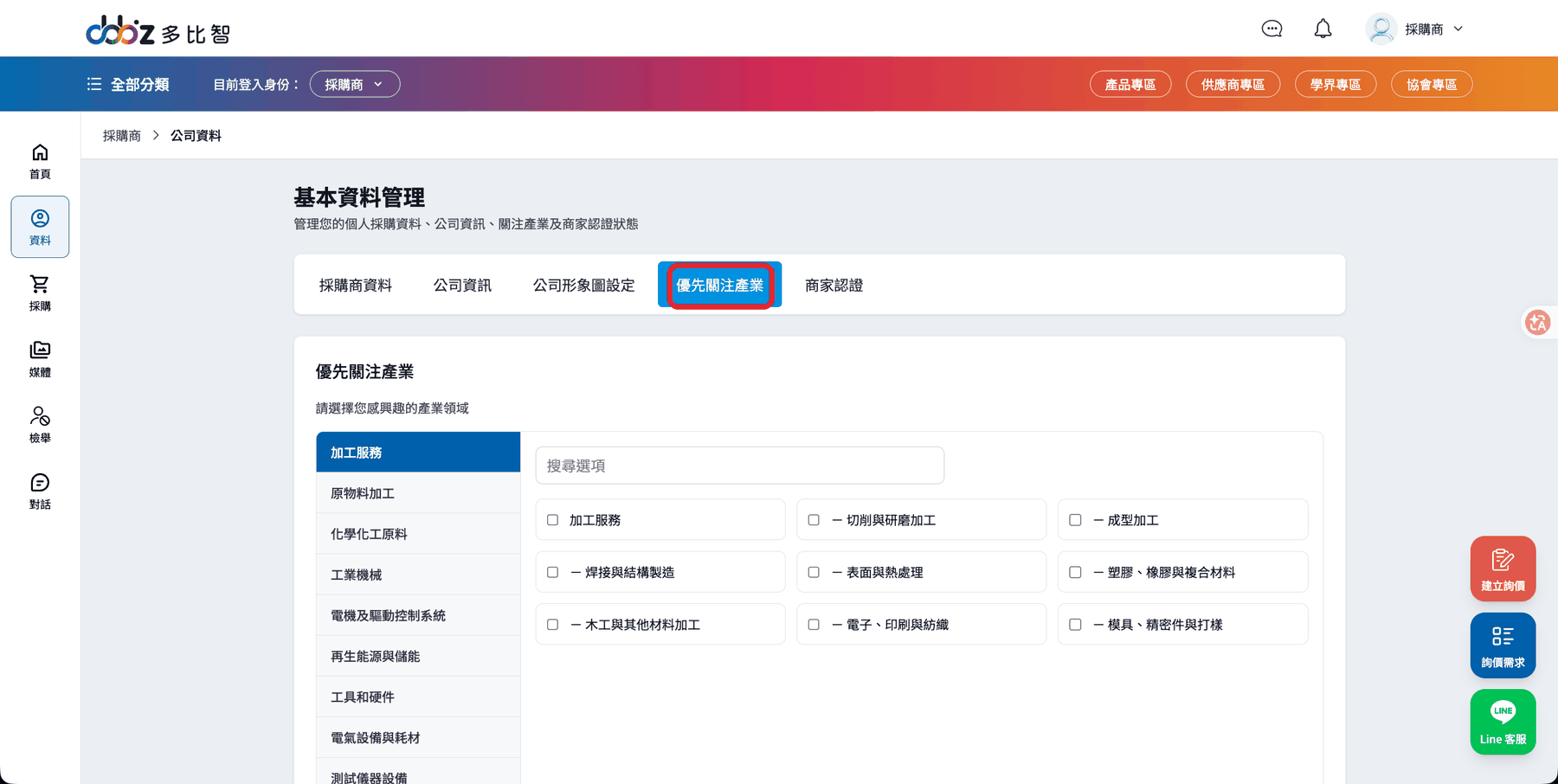1558x784 pixels.
Task: Check the 表面與熱處理 checkbox
Action: (814, 572)
